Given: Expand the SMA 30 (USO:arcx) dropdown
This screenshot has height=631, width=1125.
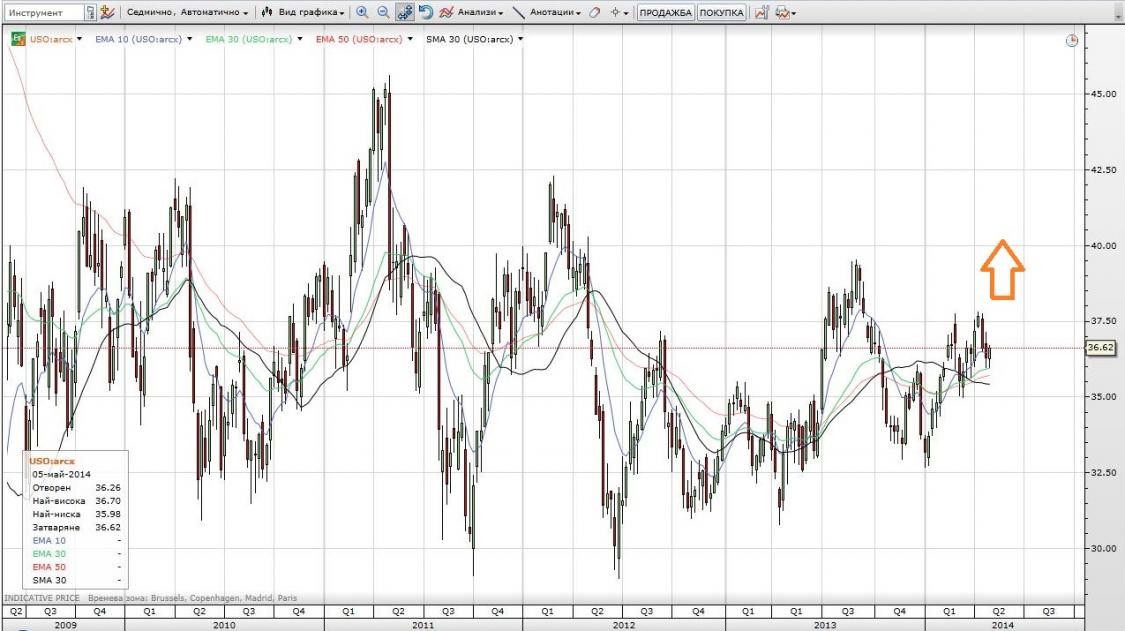Looking at the screenshot, I should (520, 39).
